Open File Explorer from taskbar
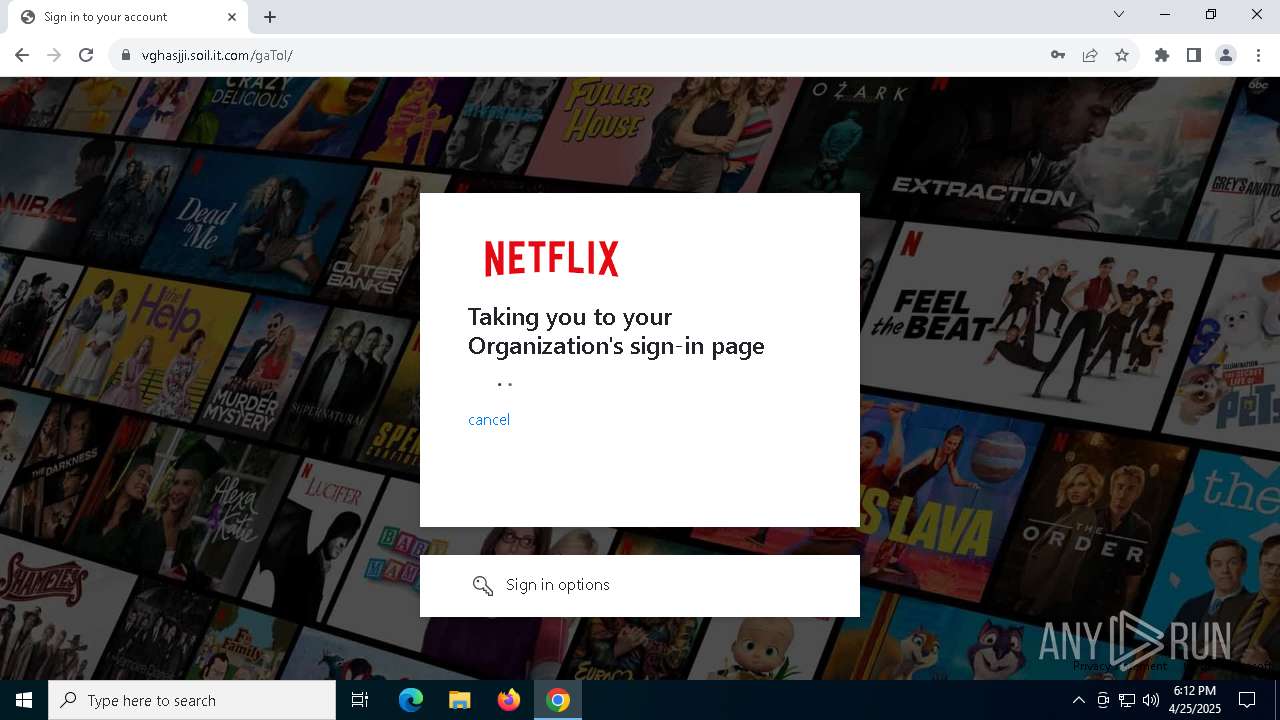 (x=459, y=700)
